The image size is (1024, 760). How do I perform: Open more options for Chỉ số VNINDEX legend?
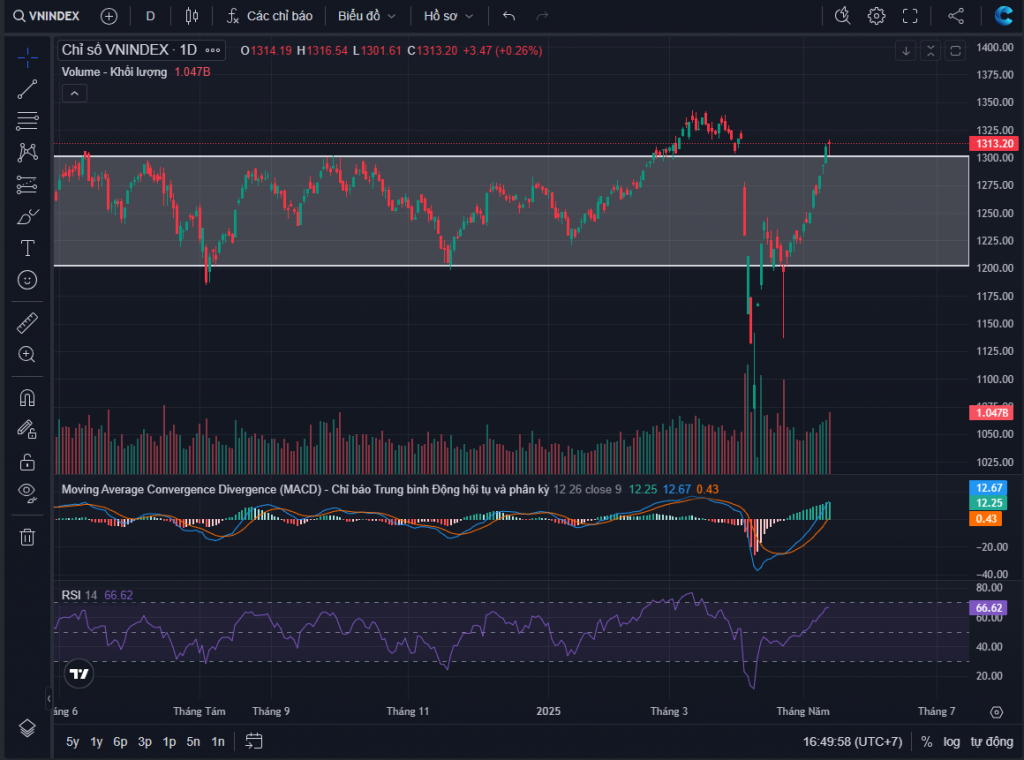[213, 50]
